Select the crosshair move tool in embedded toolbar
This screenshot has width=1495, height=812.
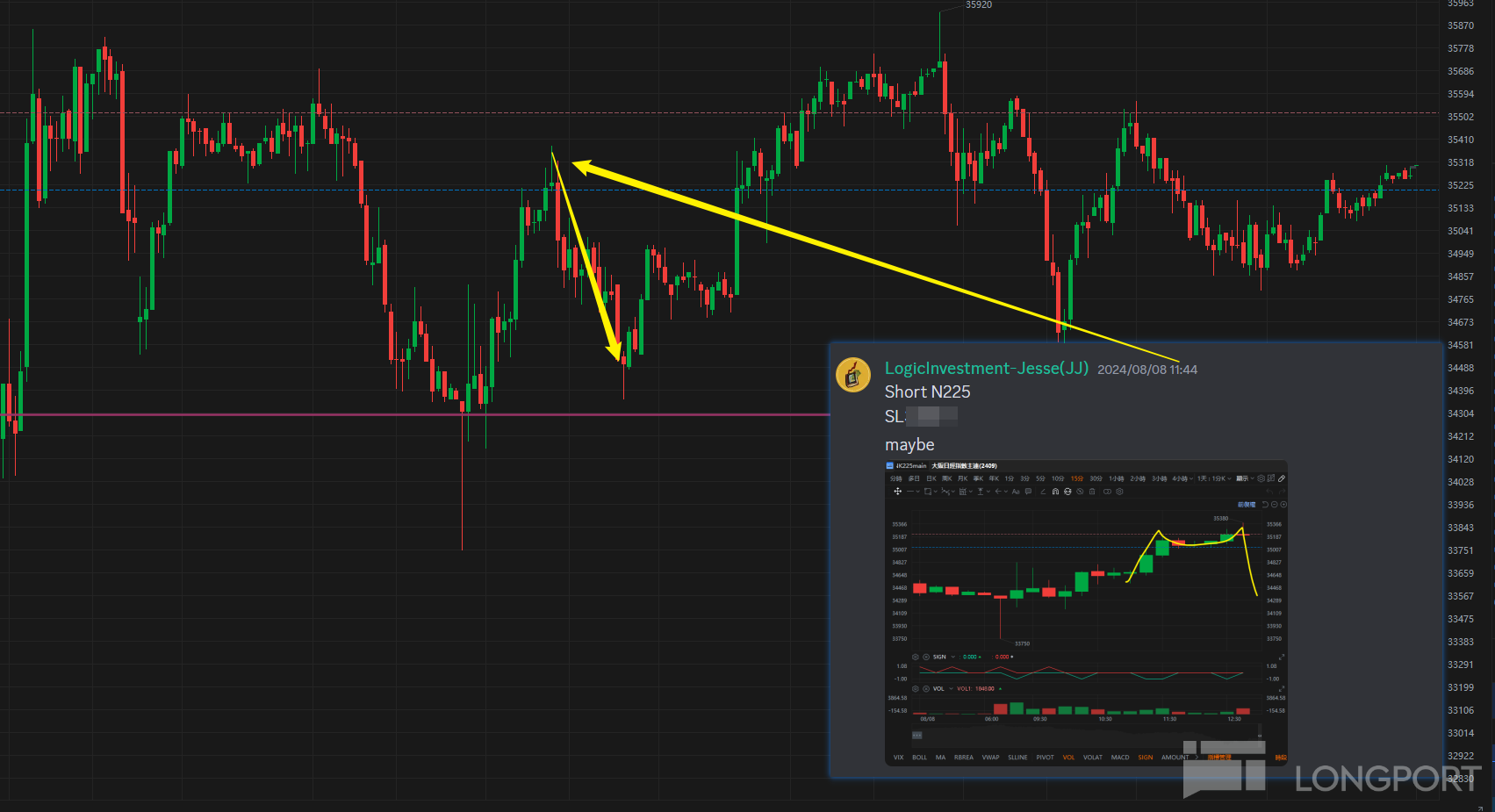[x=898, y=492]
